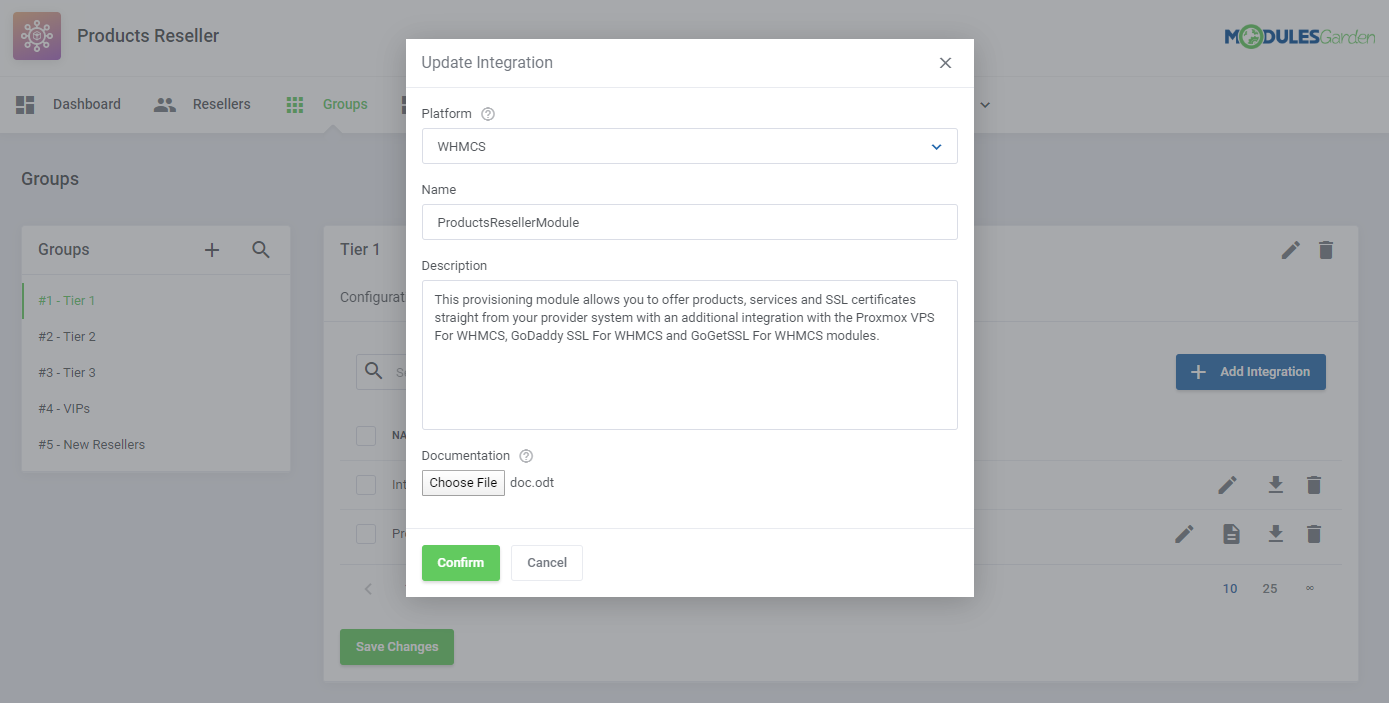Toggle the first integration row checkbox
The width and height of the screenshot is (1389, 703).
click(366, 485)
